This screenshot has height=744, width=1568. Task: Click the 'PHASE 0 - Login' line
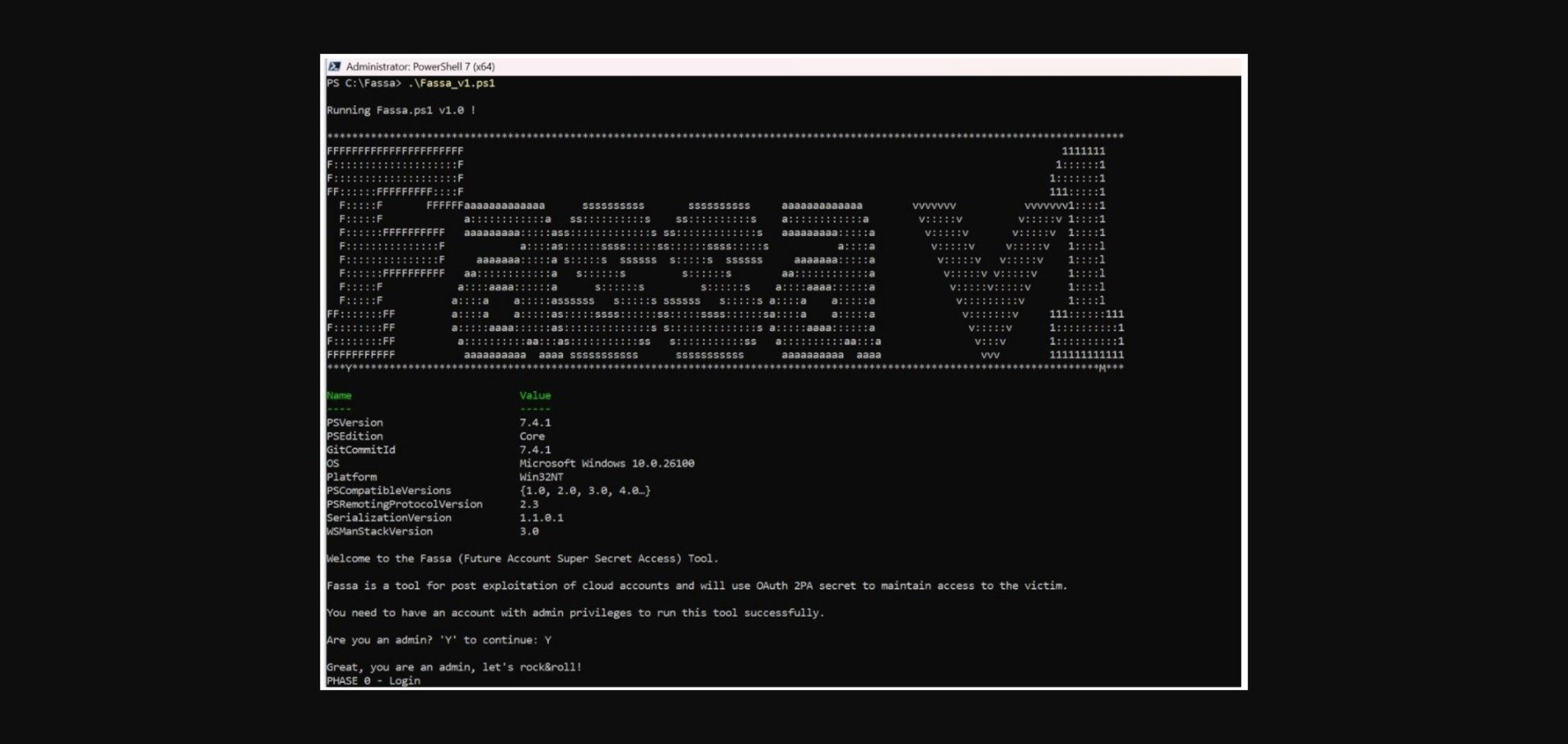click(x=373, y=680)
